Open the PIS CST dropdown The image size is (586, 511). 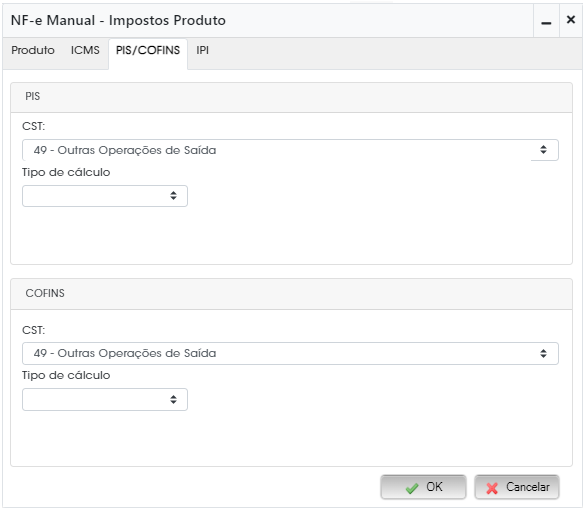[x=290, y=150]
